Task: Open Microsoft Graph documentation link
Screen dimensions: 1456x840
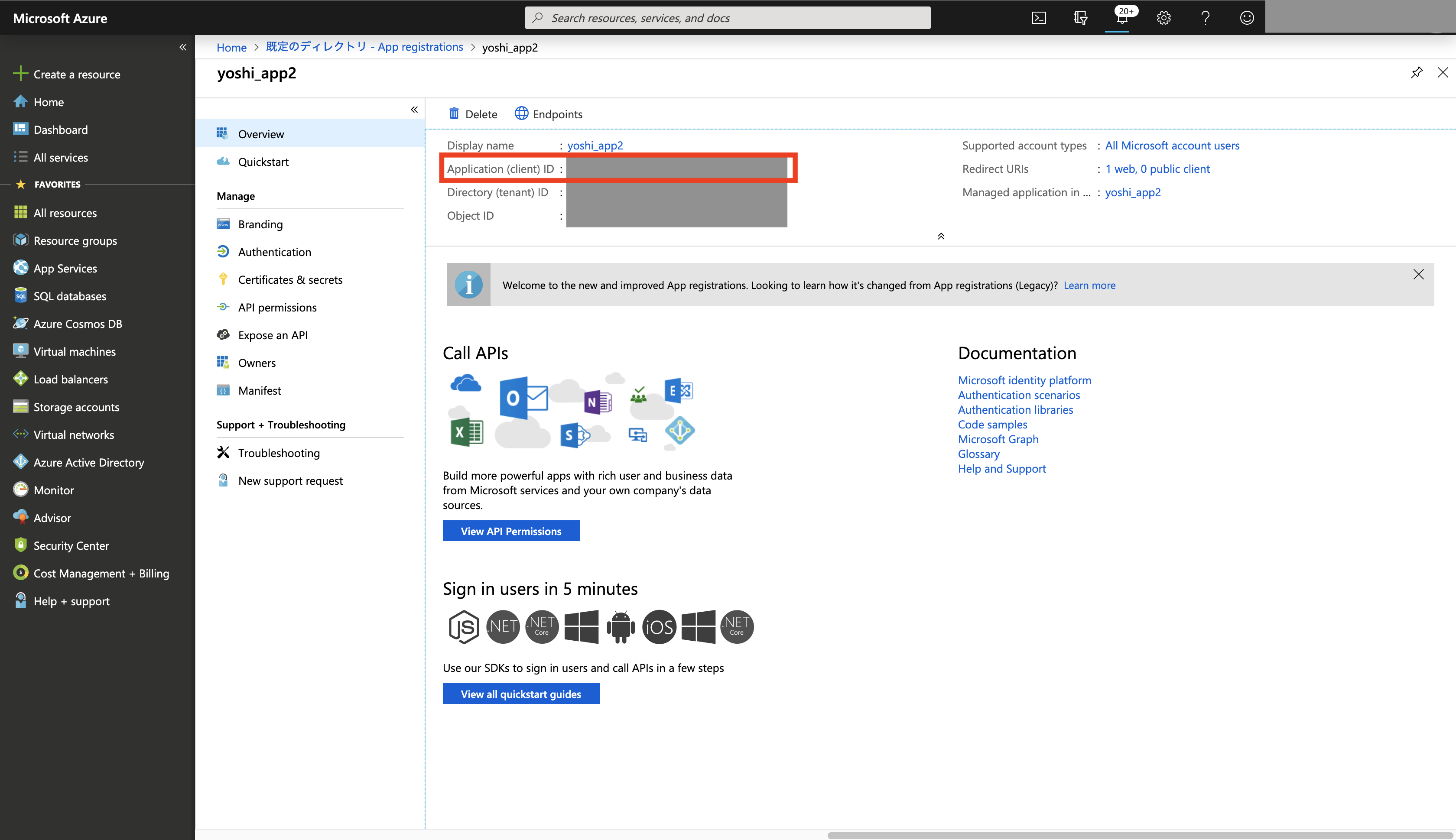Action: coord(998,439)
